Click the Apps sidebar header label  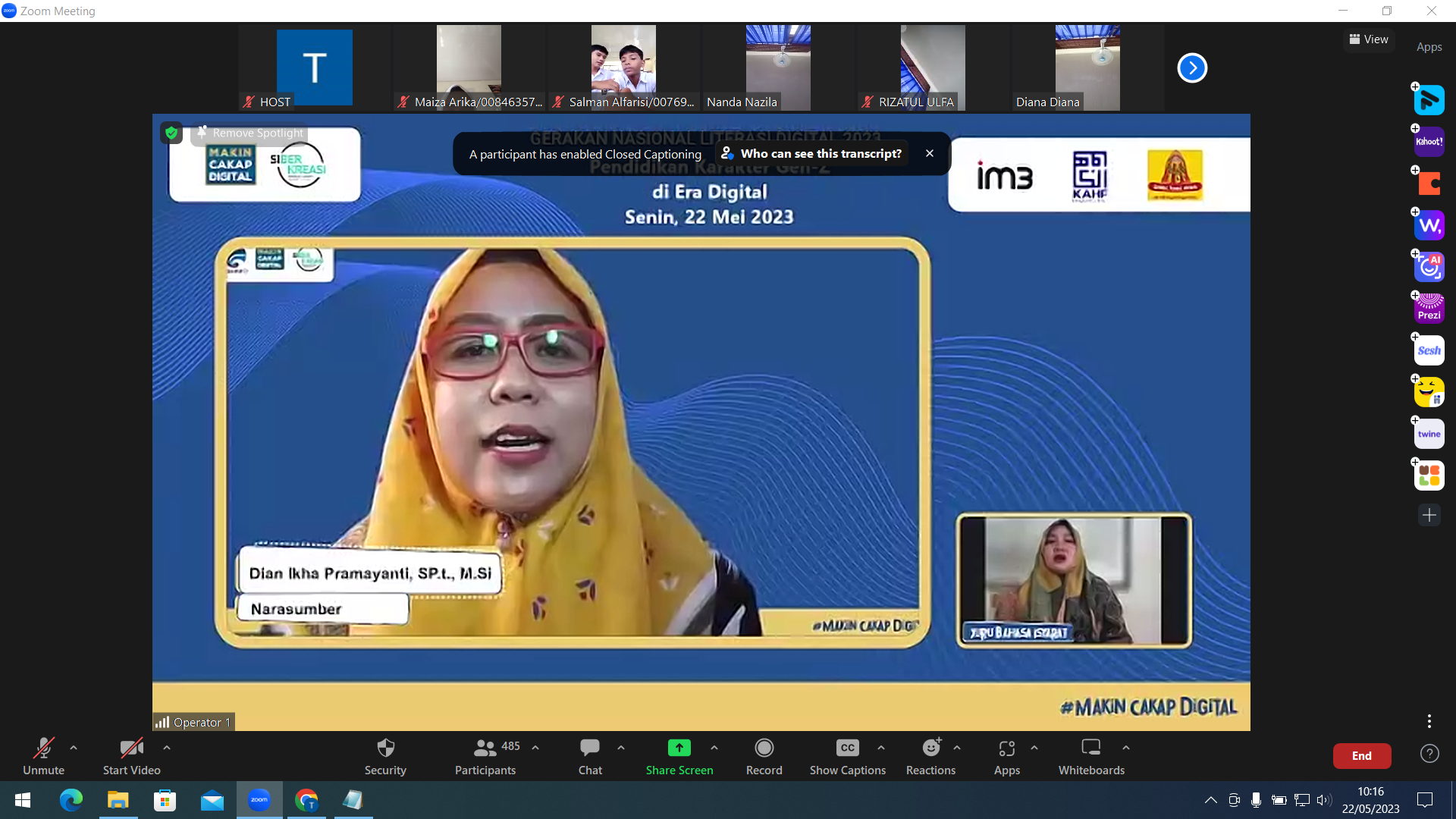(x=1429, y=47)
